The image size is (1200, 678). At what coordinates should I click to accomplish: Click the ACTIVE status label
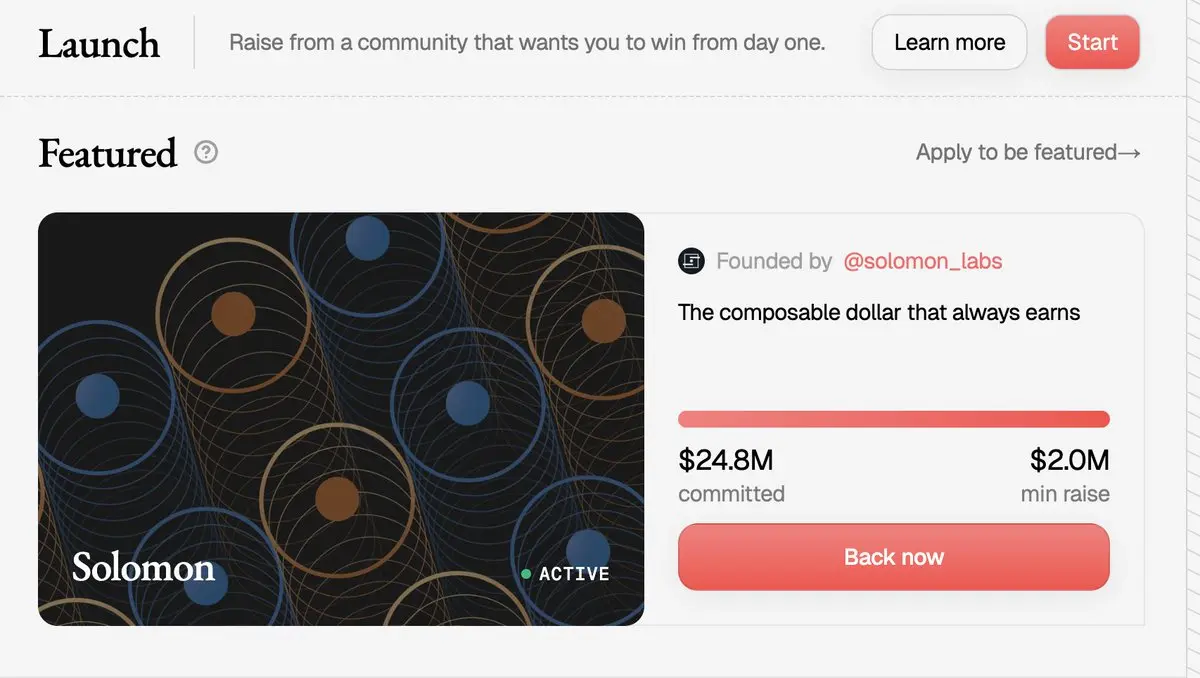tap(574, 574)
